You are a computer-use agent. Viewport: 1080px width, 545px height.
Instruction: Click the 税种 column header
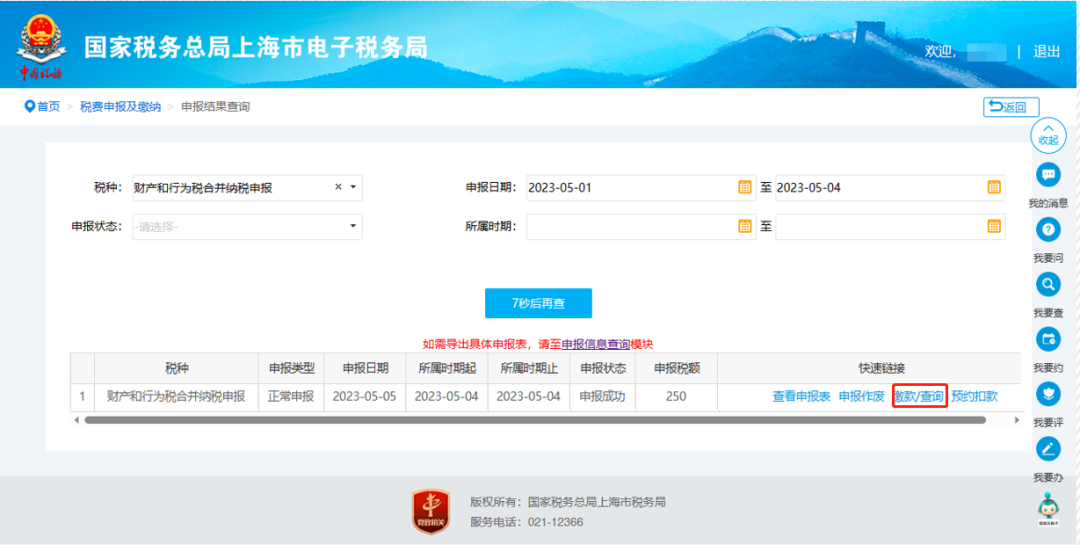176,369
